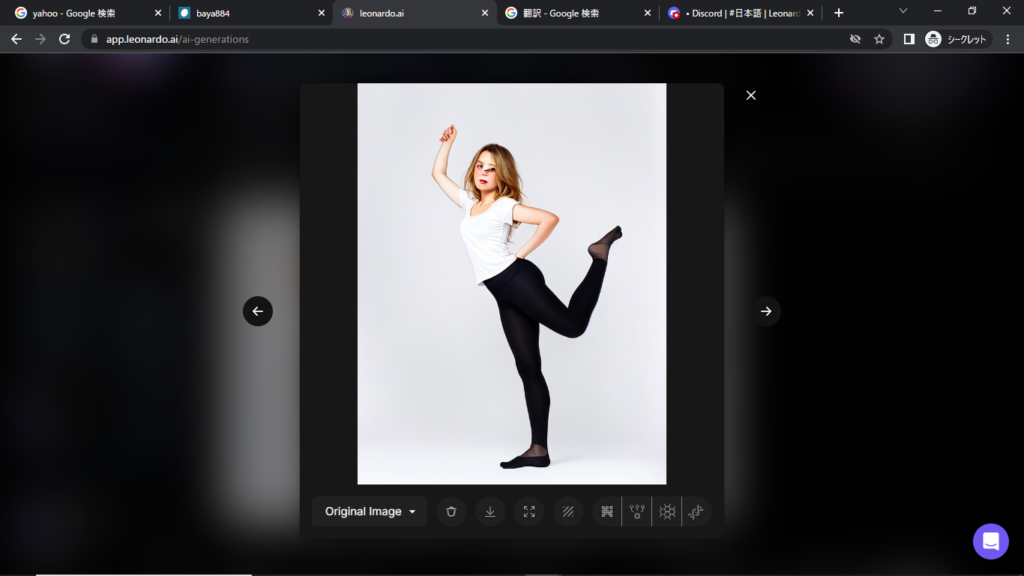1024x576 pixels.
Task: Toggle the browser side panel
Action: (909, 39)
